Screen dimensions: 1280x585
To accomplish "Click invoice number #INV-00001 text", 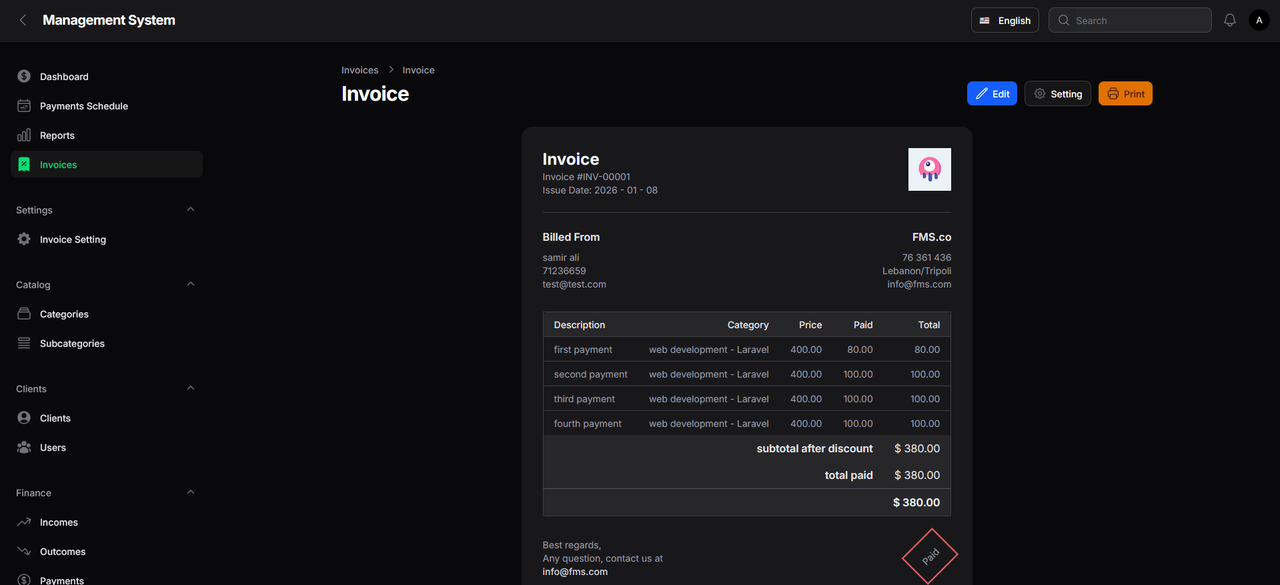I will 587,177.
